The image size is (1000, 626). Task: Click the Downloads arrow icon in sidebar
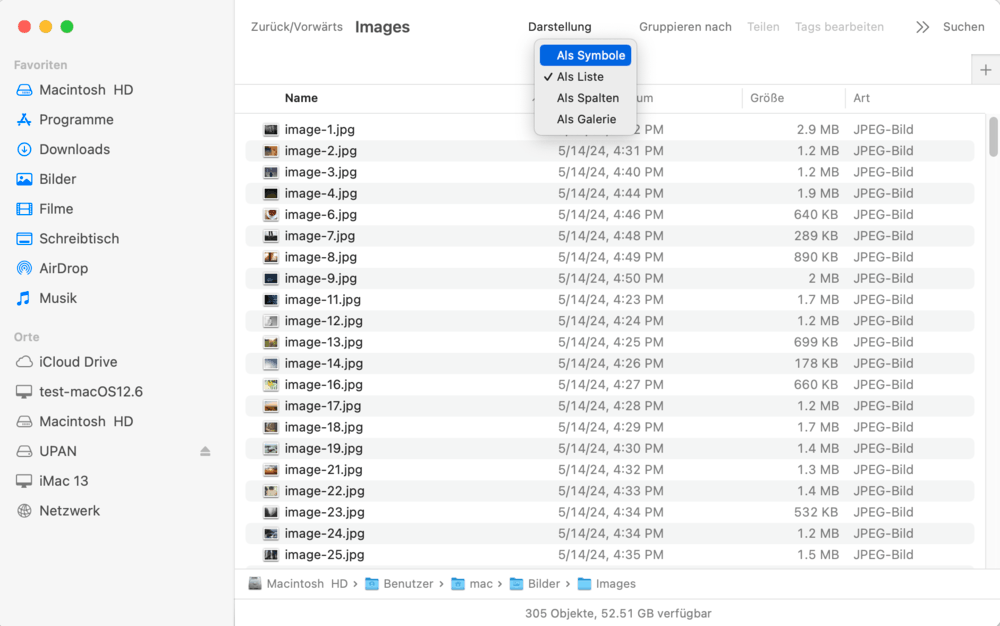pos(24,149)
